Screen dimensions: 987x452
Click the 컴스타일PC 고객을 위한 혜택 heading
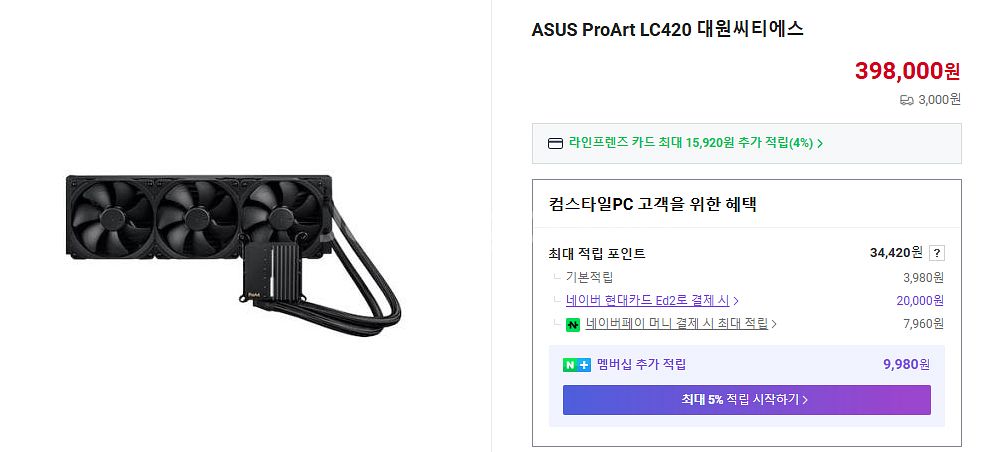[653, 205]
